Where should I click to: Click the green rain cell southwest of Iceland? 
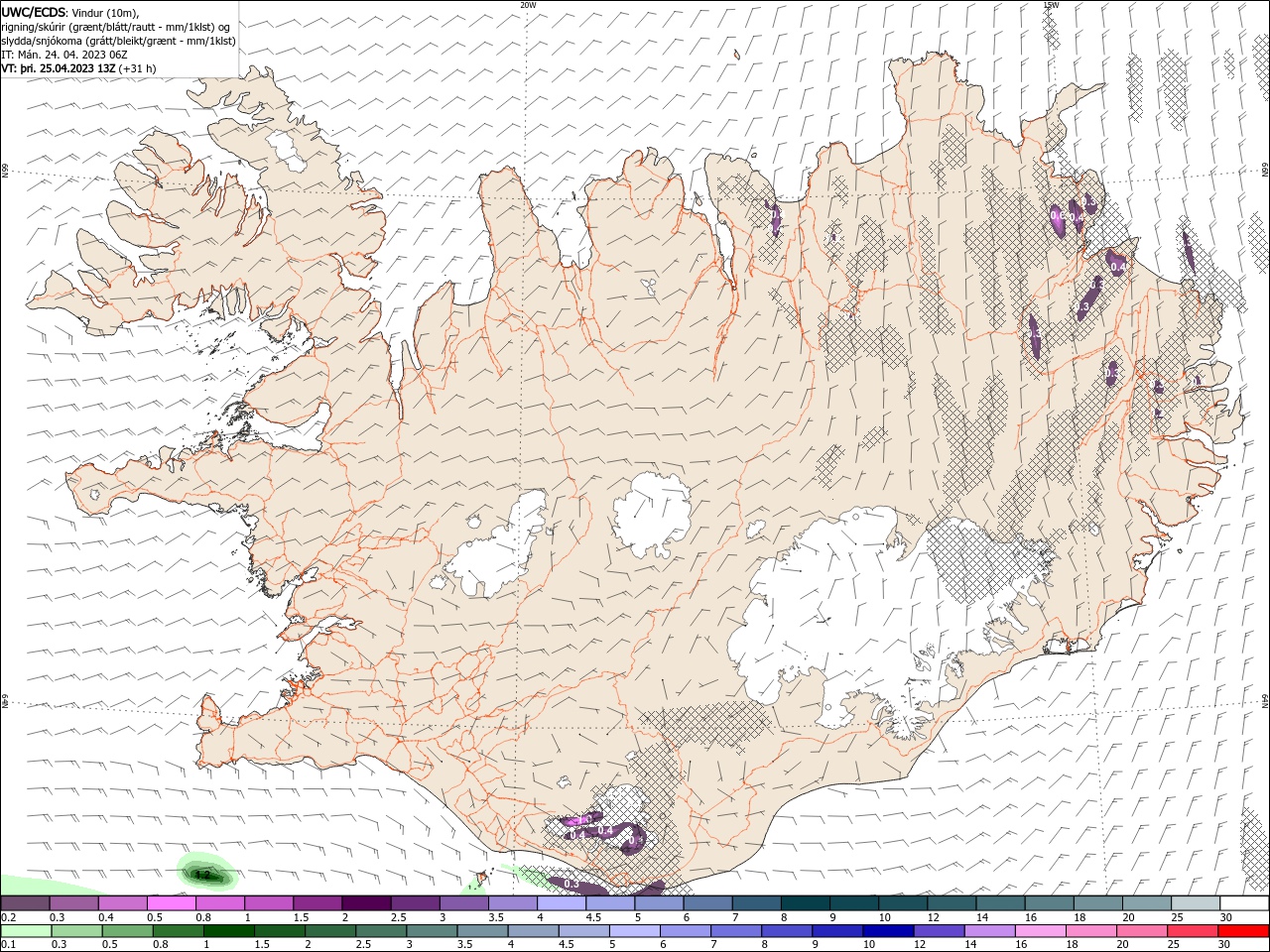(207, 874)
